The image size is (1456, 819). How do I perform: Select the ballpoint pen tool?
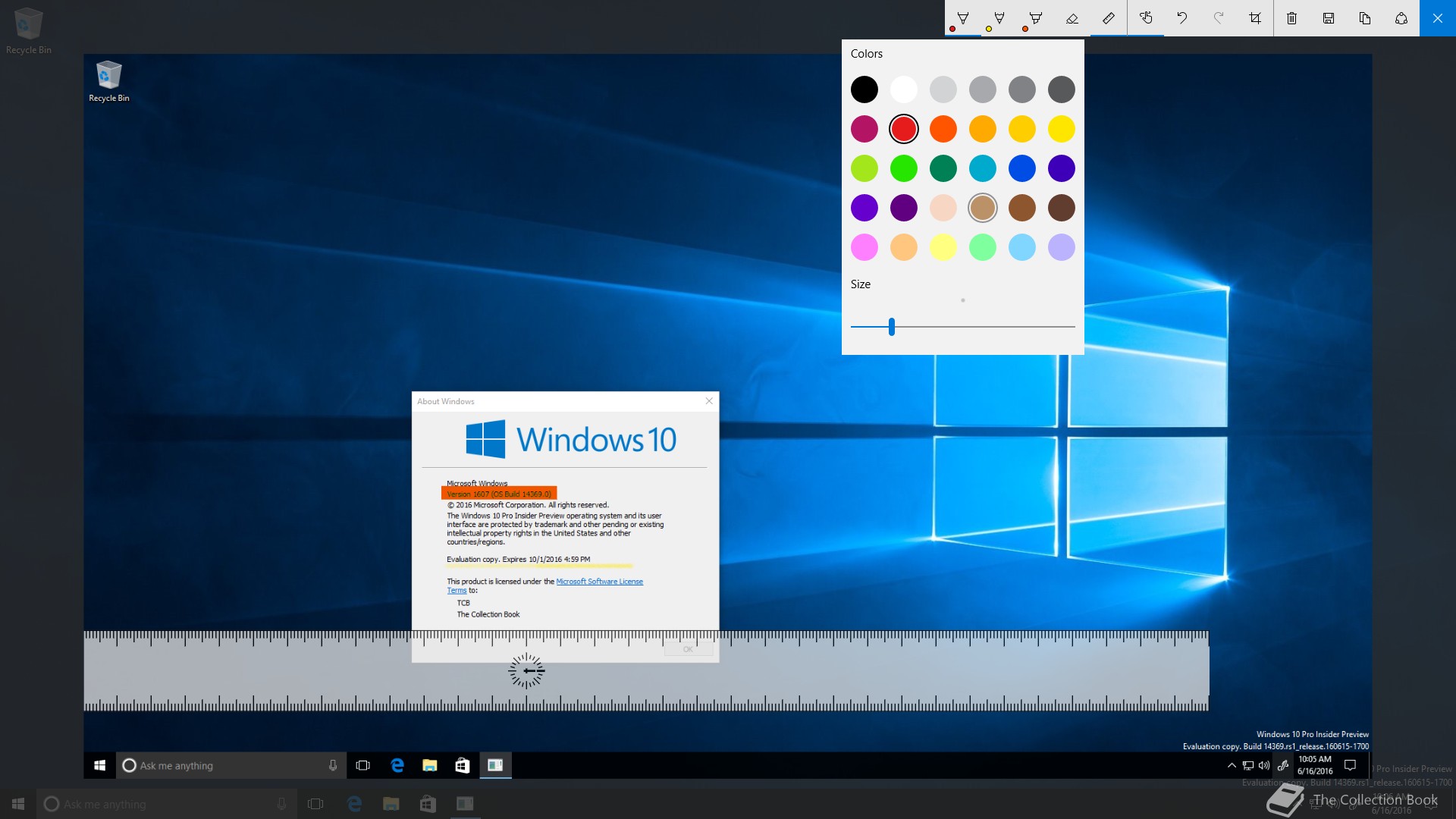coord(963,18)
